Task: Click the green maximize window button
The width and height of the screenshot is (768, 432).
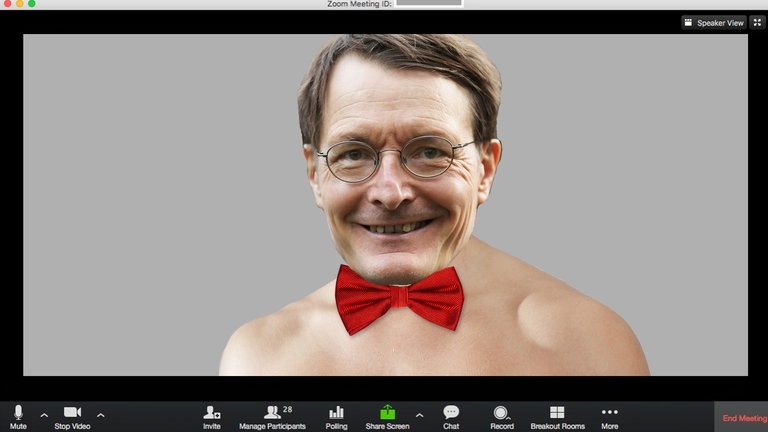Action: 31,3
